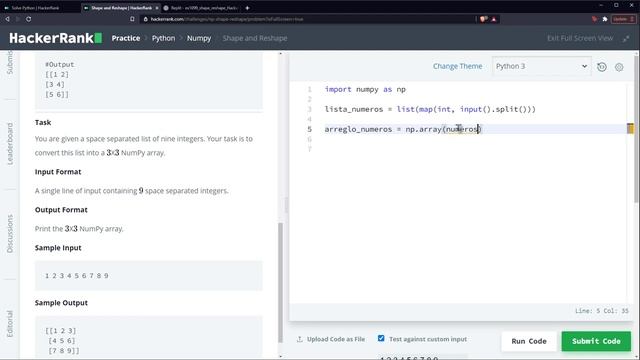Screen dimensions: 640x360
Task: Click the Submit Code button
Action: tap(596, 341)
